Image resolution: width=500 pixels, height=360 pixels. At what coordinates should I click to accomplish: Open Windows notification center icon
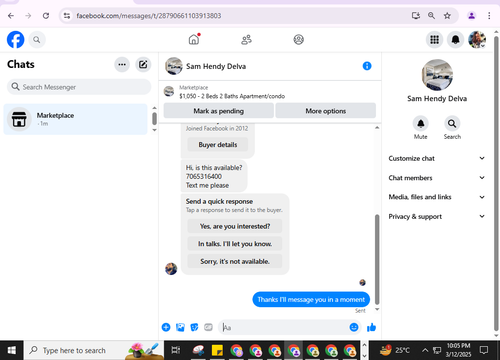[x=484, y=350]
